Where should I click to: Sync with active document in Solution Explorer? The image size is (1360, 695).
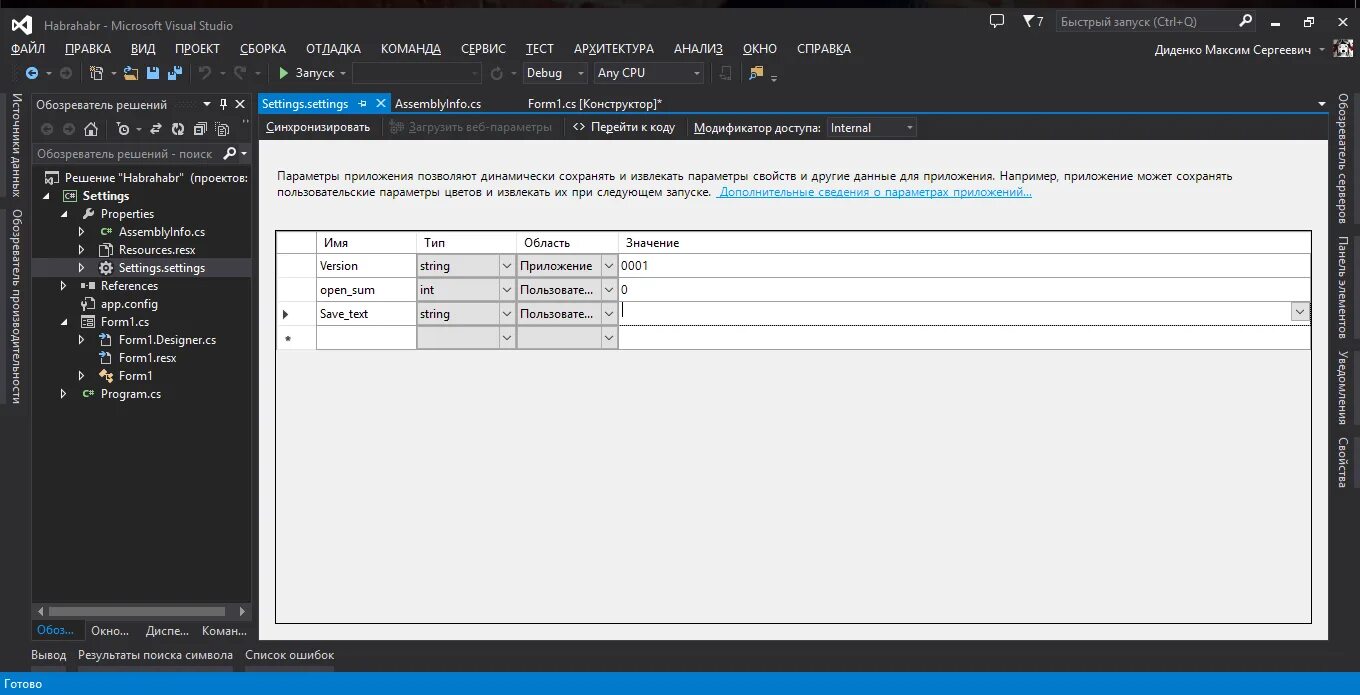point(155,129)
